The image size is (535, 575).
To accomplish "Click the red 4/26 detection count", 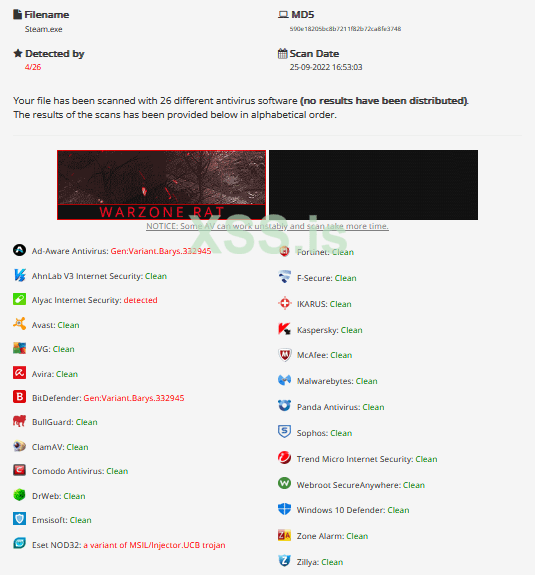I will [33, 67].
